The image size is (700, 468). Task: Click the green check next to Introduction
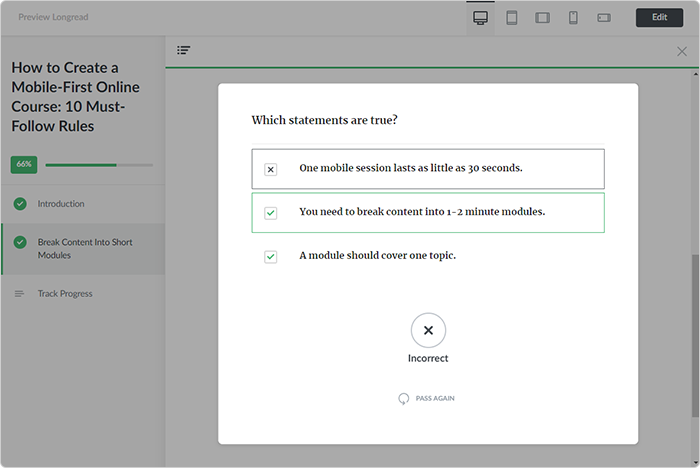coord(20,204)
